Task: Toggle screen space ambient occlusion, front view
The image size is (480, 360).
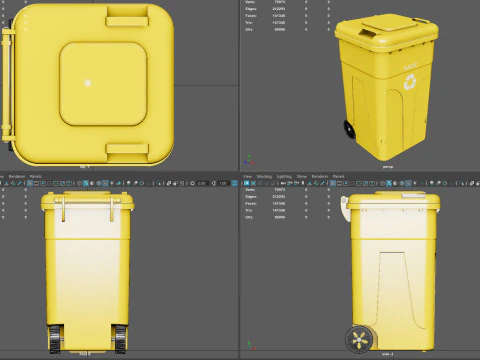Action: tap(129, 183)
